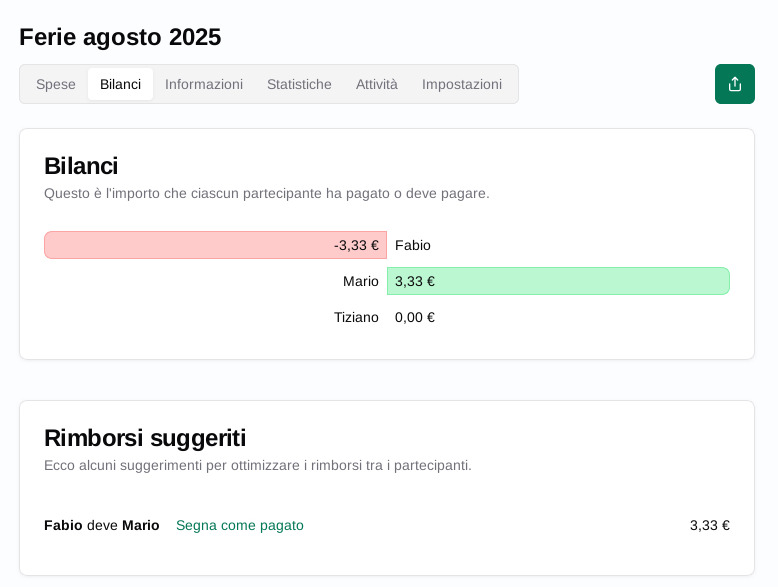The width and height of the screenshot is (778, 587).
Task: Open the Impostazioni tab
Action: click(461, 84)
